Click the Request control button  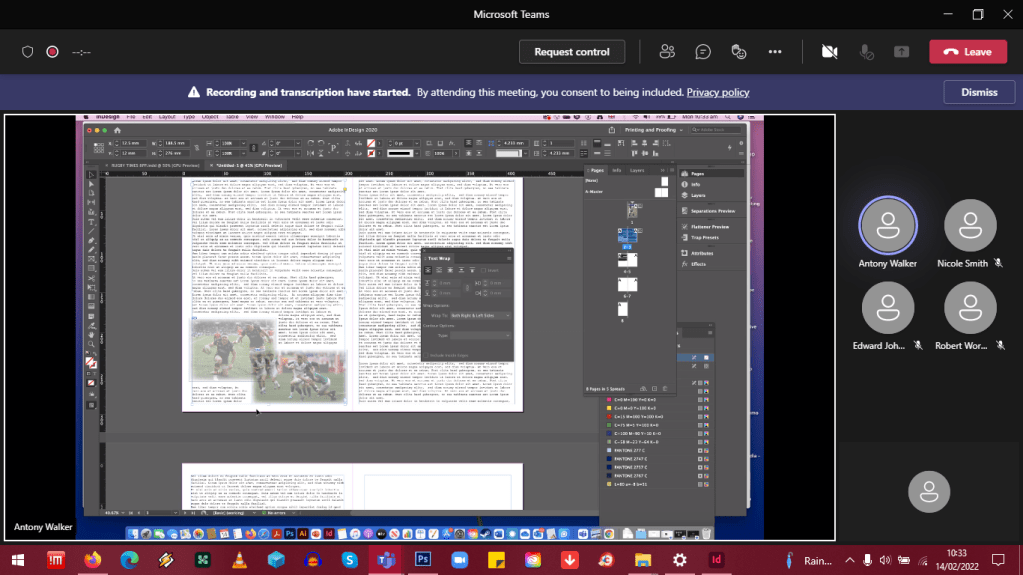[x=572, y=52]
